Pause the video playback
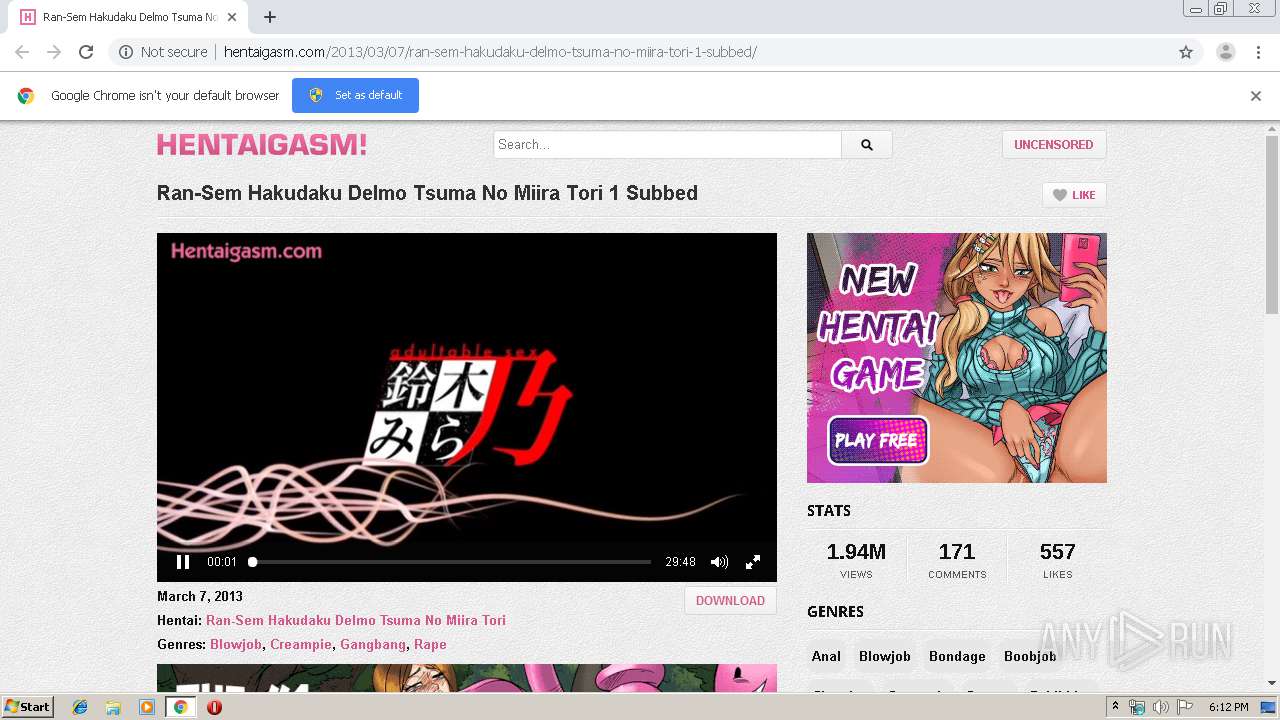 point(183,562)
